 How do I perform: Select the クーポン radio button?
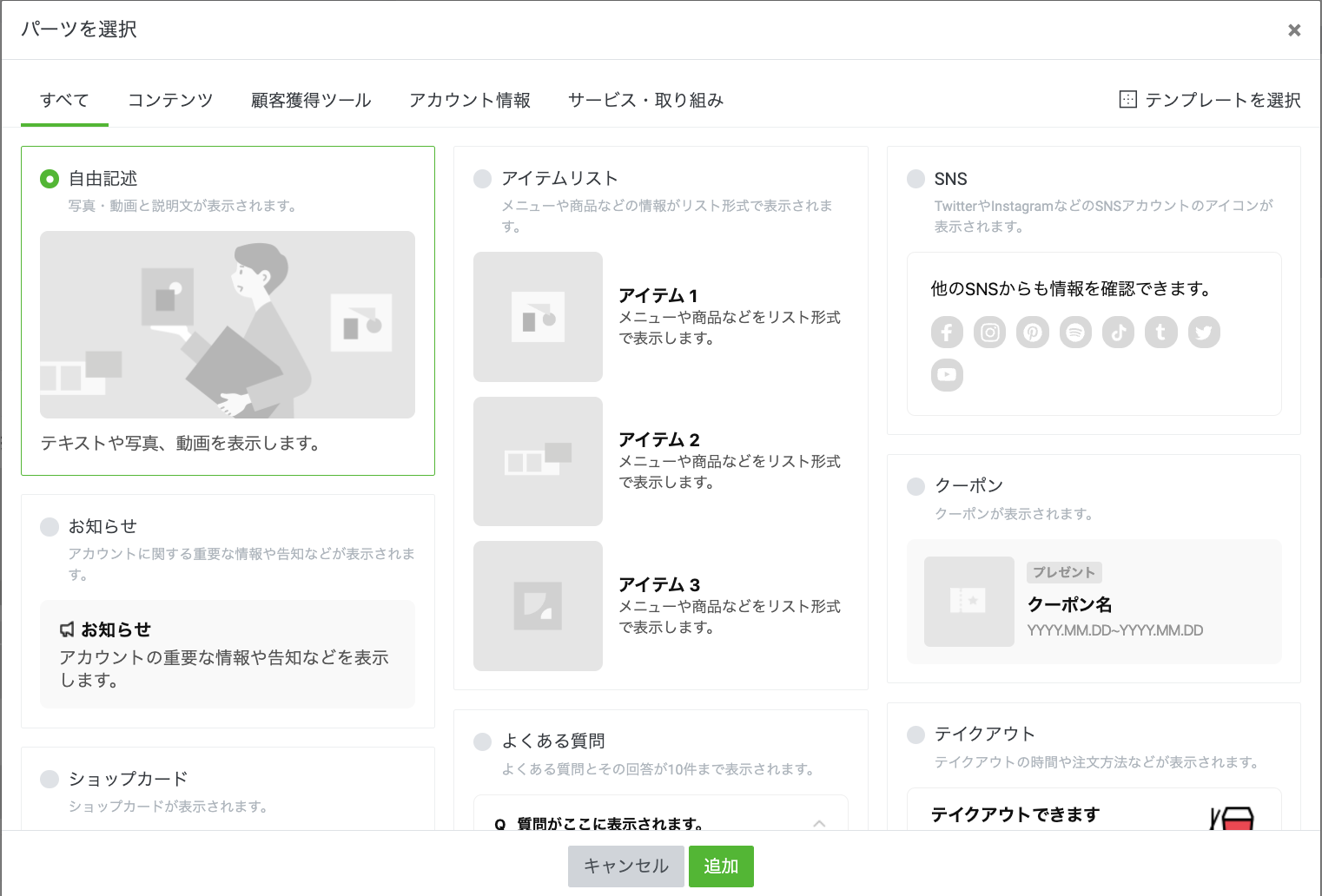tap(915, 486)
